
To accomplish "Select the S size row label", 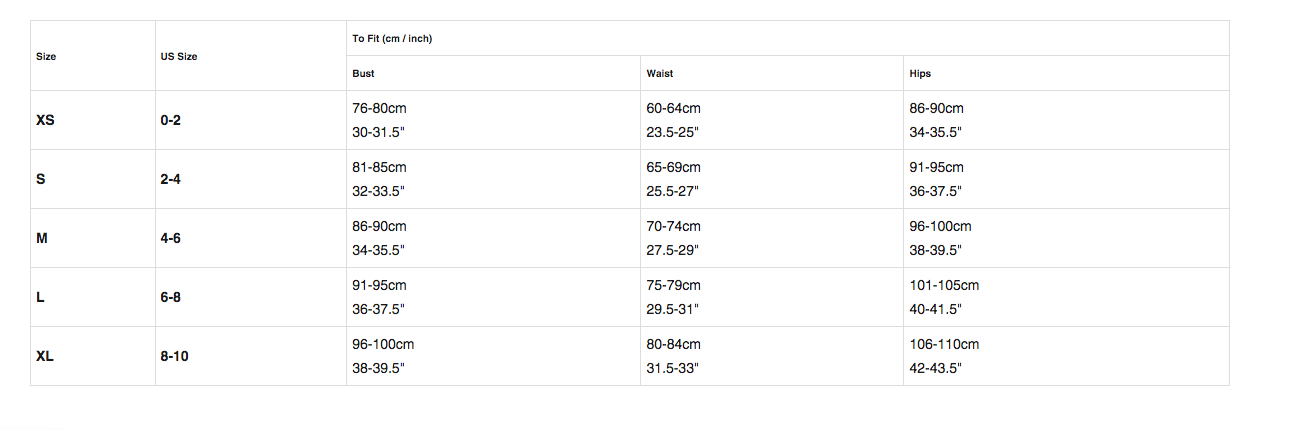I will pos(40,179).
